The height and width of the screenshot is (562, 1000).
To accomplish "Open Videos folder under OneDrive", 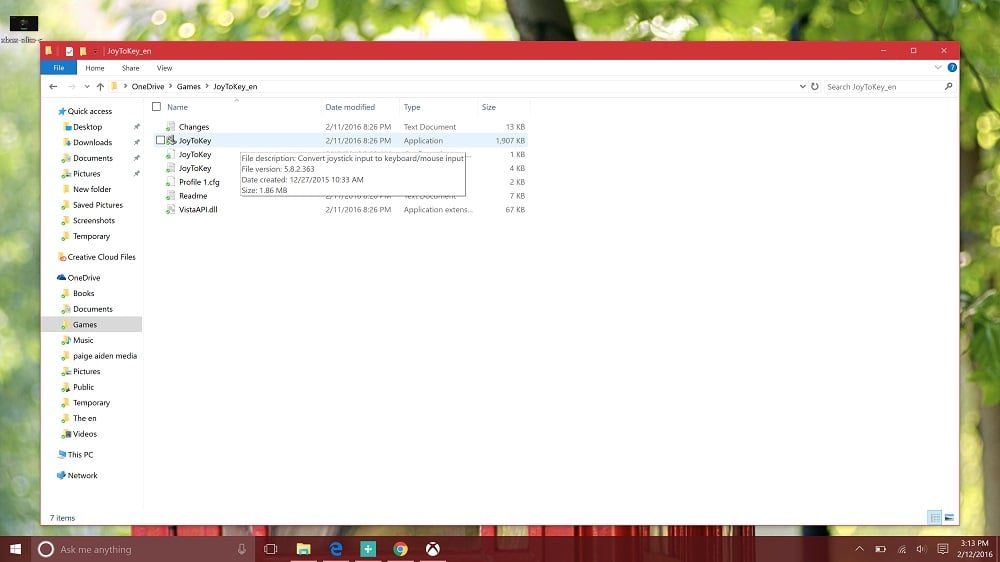I will pyautogui.click(x=84, y=434).
